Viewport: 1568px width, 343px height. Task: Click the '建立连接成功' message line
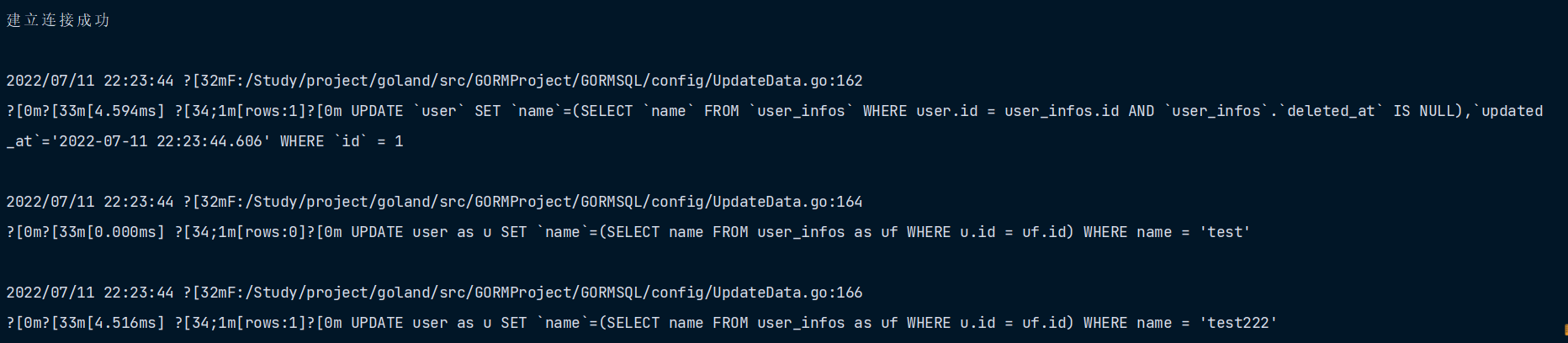[x=58, y=20]
